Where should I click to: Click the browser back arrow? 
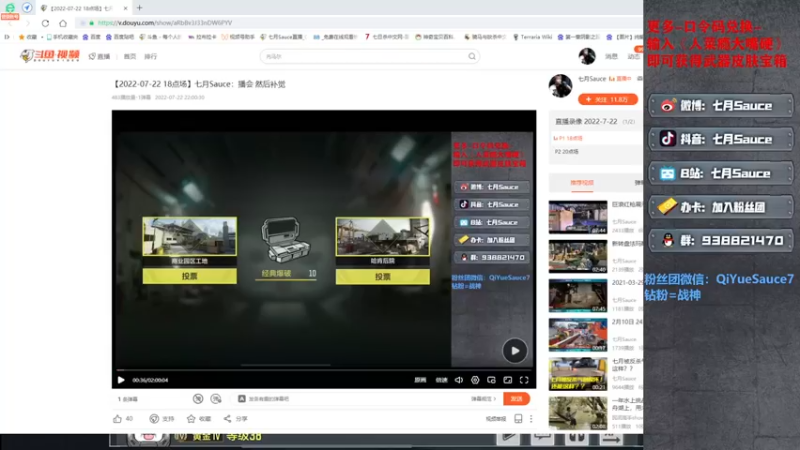(10, 23)
